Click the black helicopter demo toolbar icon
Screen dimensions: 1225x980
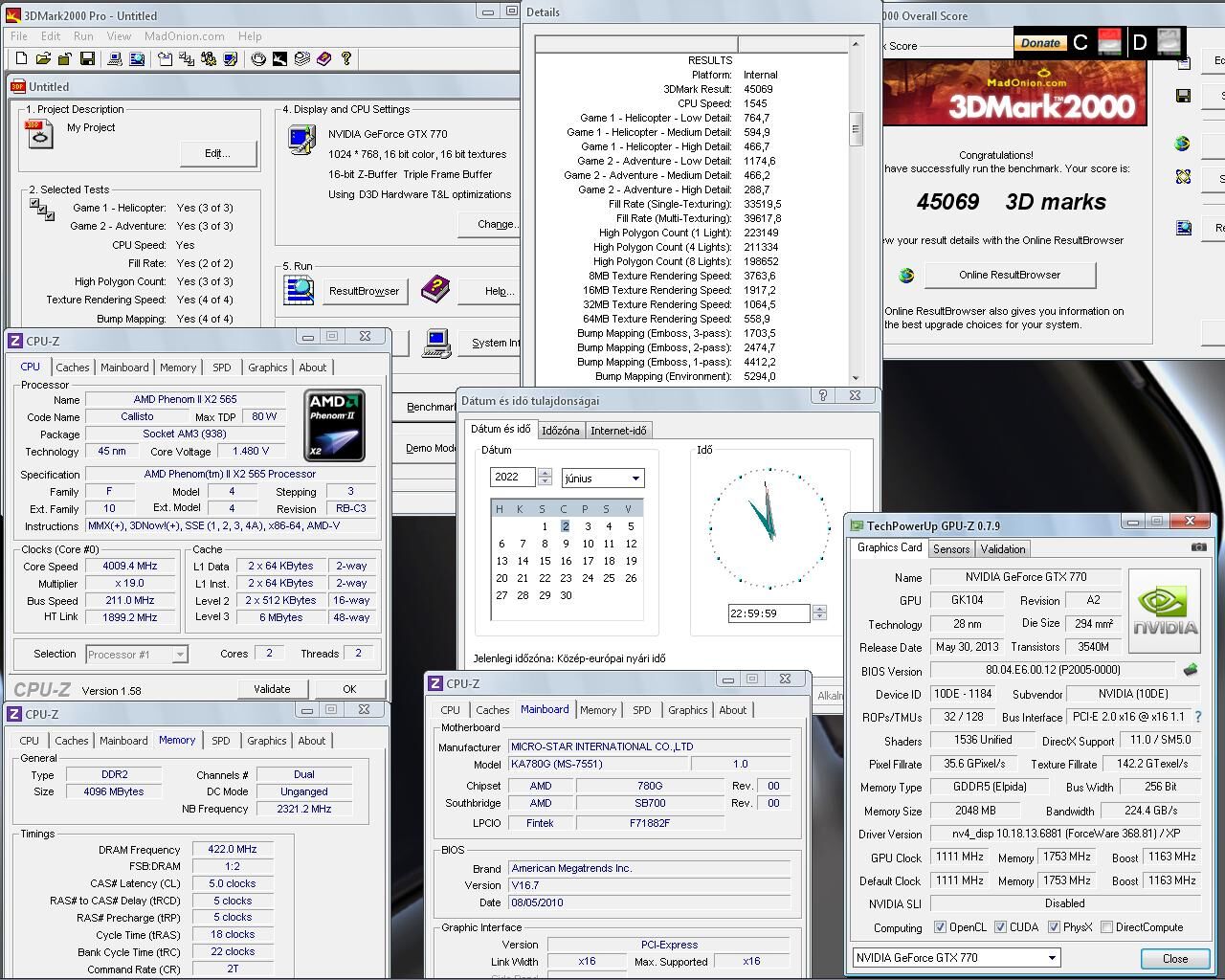coord(279,59)
